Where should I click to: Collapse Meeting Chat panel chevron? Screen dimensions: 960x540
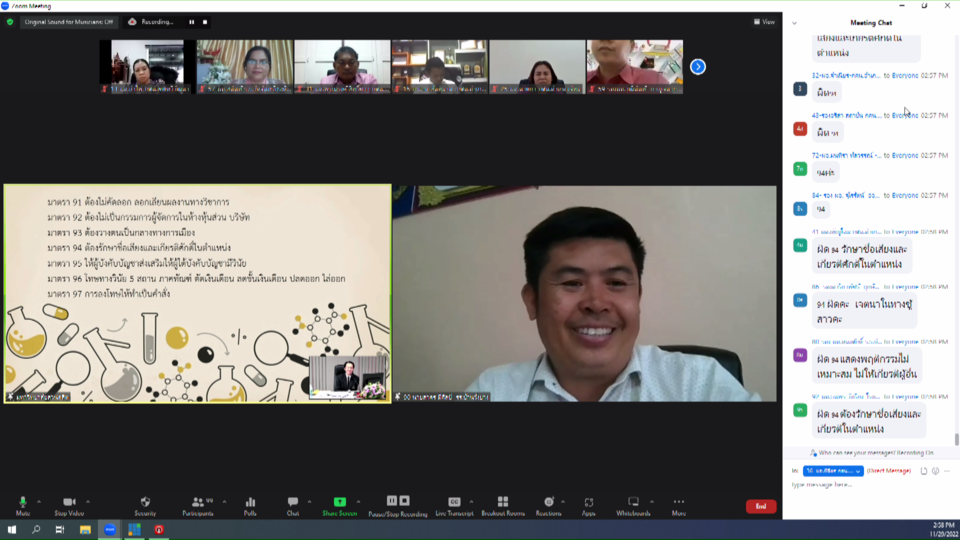[x=795, y=23]
